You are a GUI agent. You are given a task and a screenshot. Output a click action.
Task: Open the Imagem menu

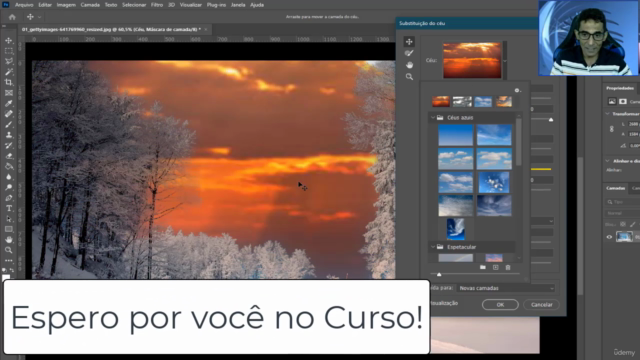(66, 5)
